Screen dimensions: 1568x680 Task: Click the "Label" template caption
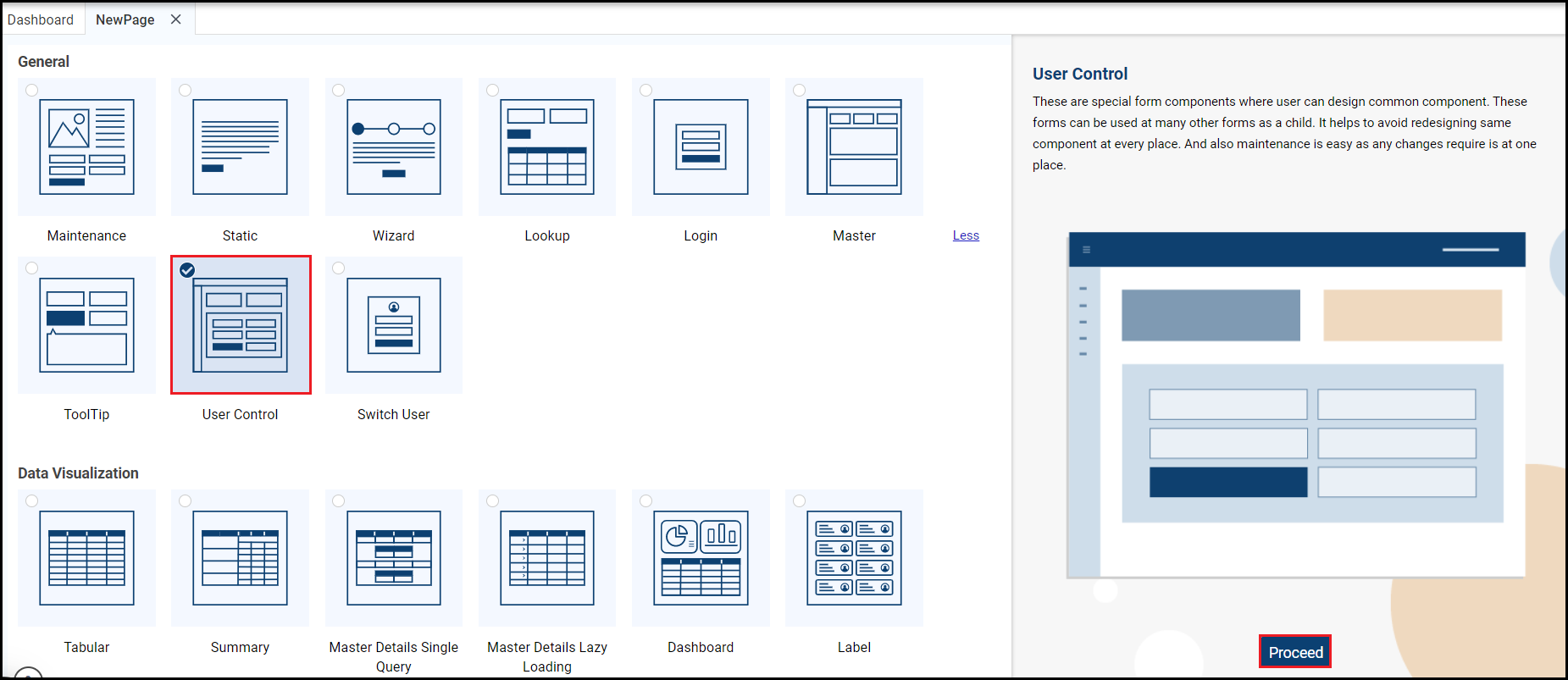[854, 648]
